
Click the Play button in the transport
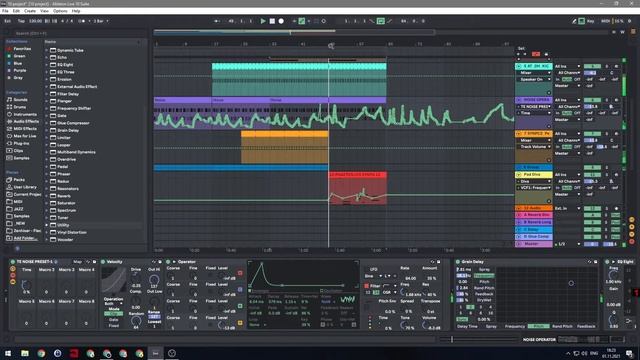[x=263, y=21]
